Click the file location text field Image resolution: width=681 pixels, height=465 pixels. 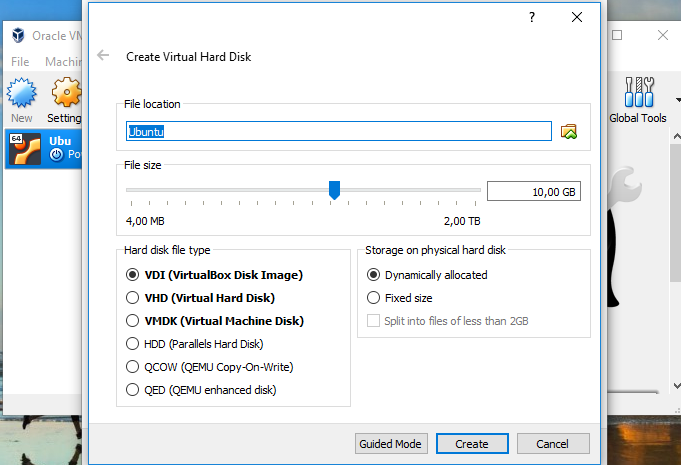[339, 131]
